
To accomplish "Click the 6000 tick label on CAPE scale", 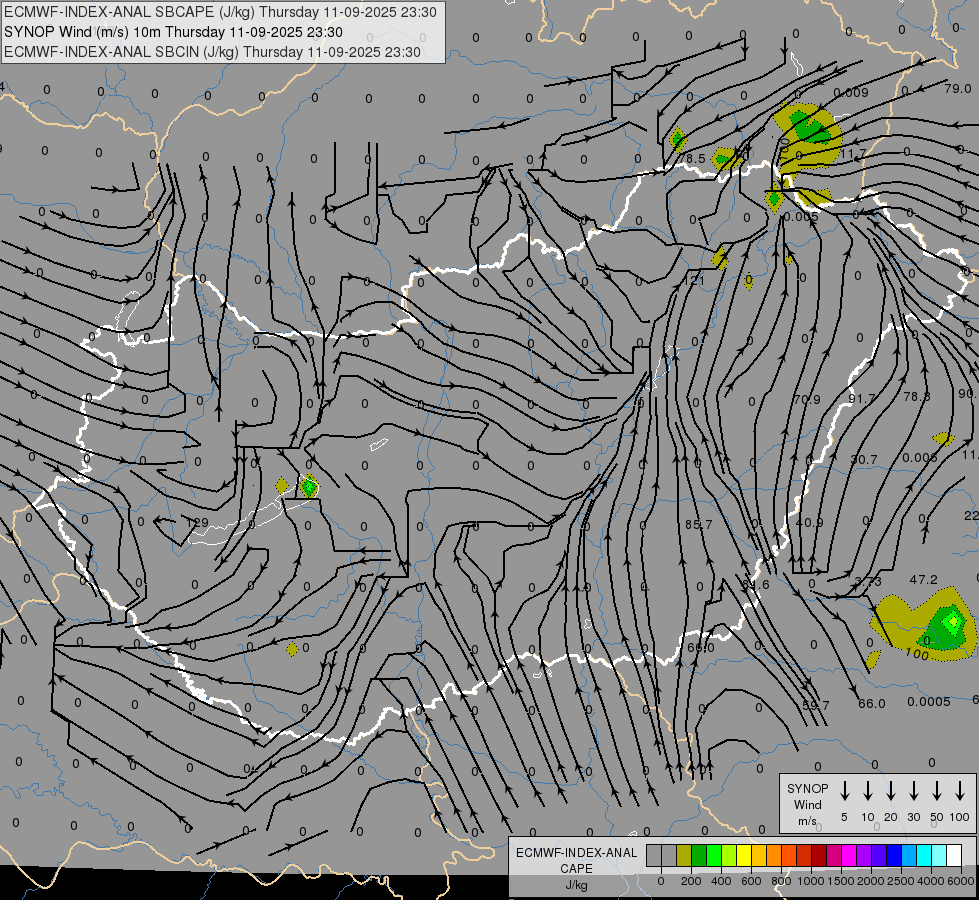I will [961, 881].
